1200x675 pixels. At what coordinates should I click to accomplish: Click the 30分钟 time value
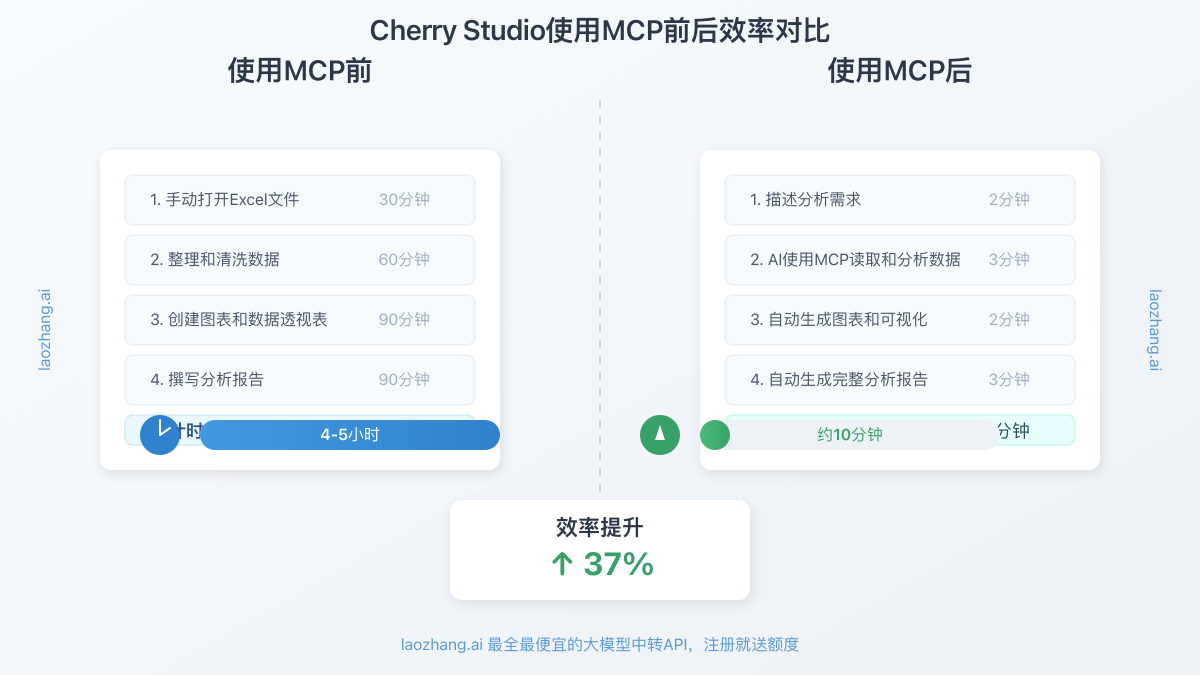tap(404, 200)
